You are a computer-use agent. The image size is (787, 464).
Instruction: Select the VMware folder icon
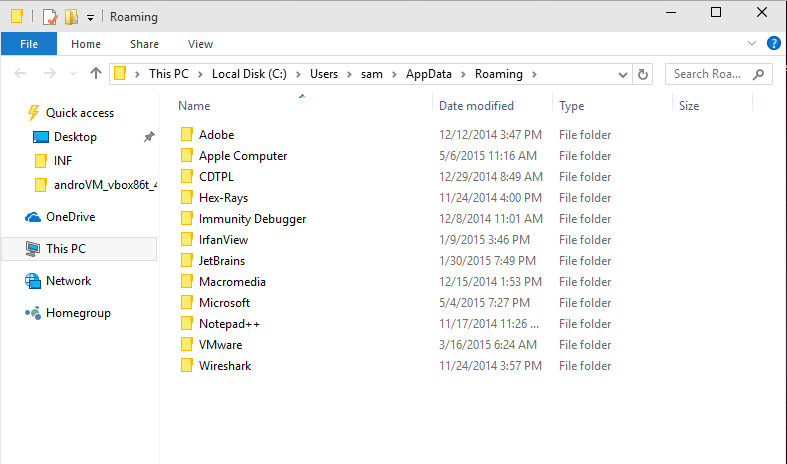point(187,344)
